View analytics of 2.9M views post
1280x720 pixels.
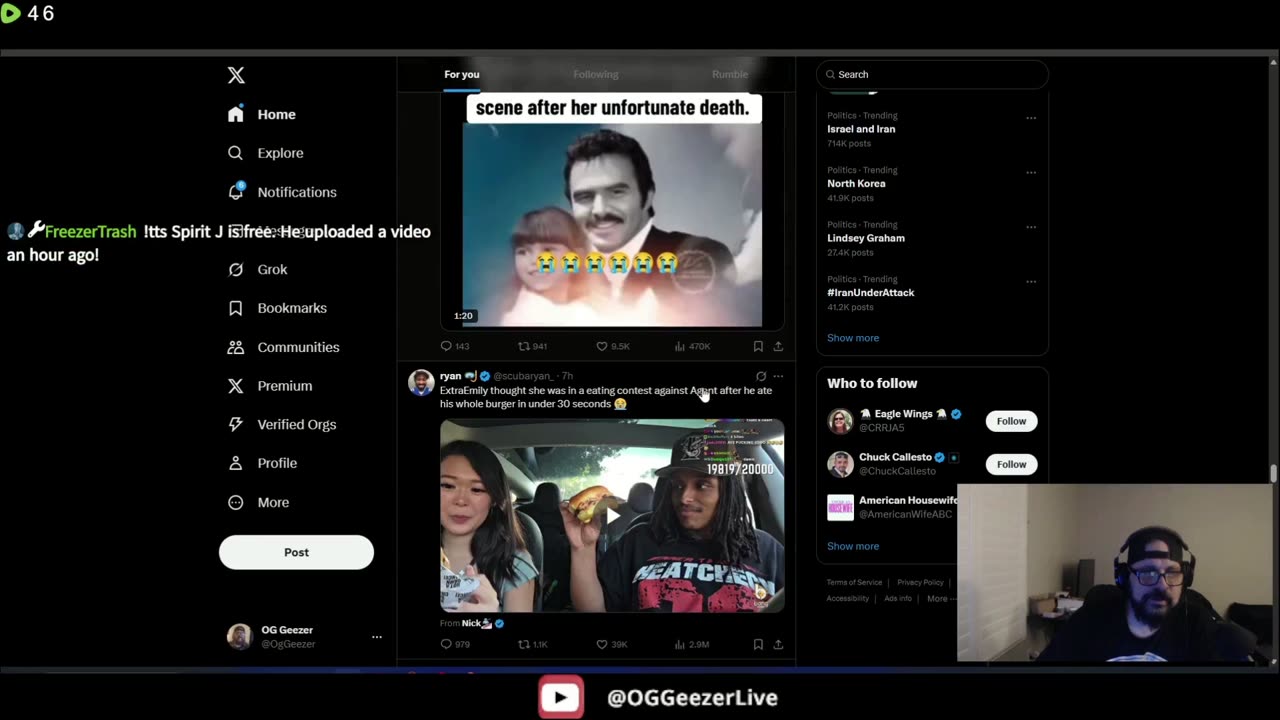pyautogui.click(x=692, y=644)
